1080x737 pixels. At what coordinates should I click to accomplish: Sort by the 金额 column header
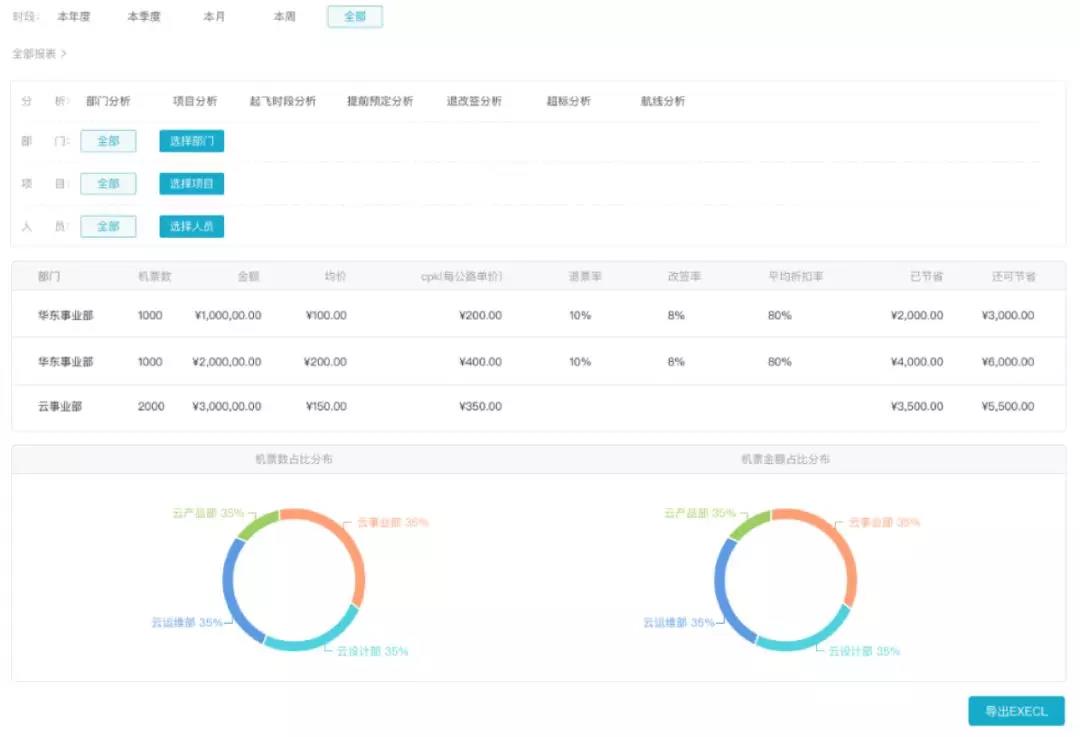pos(249,276)
